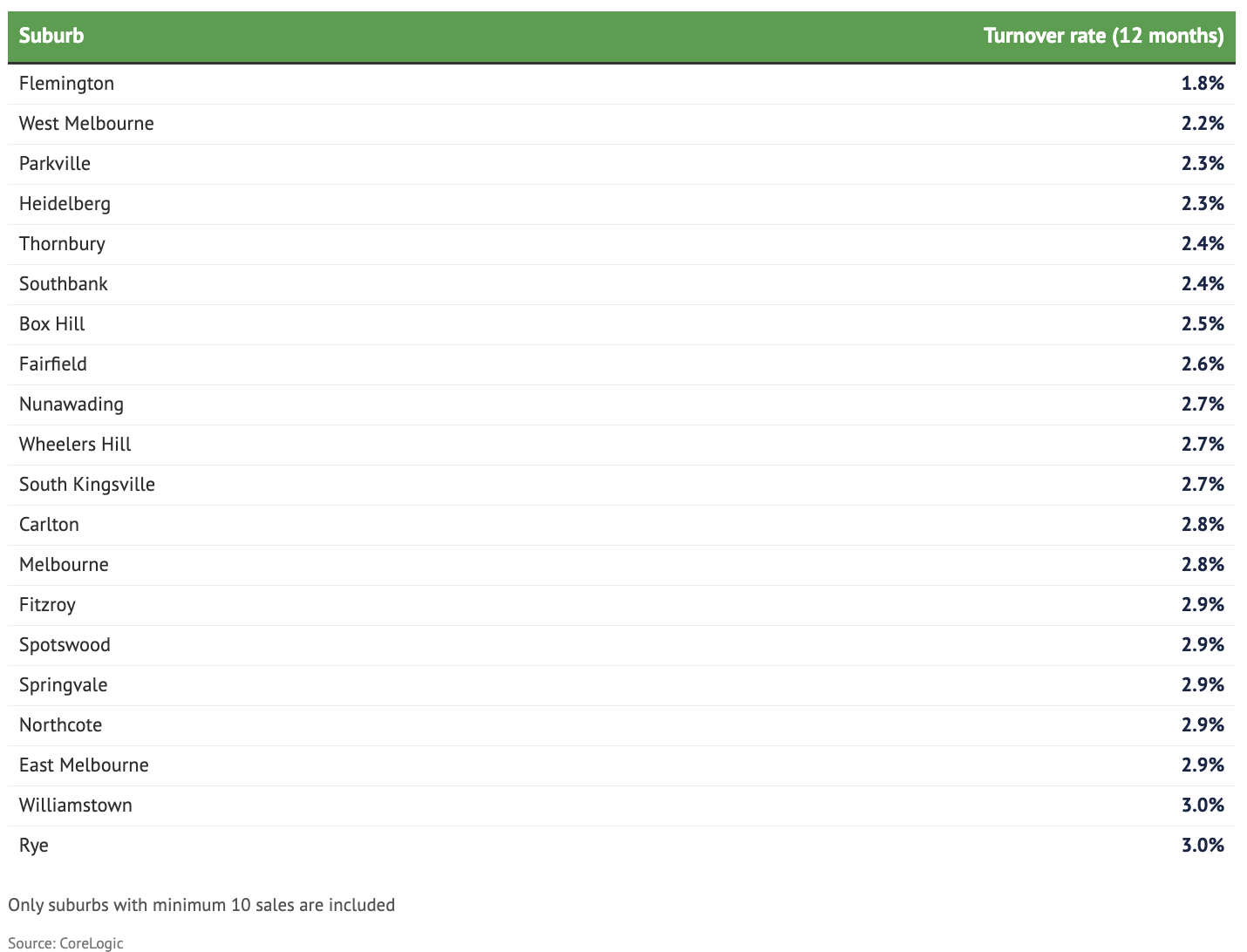Select the Flemington suburb row
The height and width of the screenshot is (952, 1247).
pyautogui.click(x=66, y=84)
